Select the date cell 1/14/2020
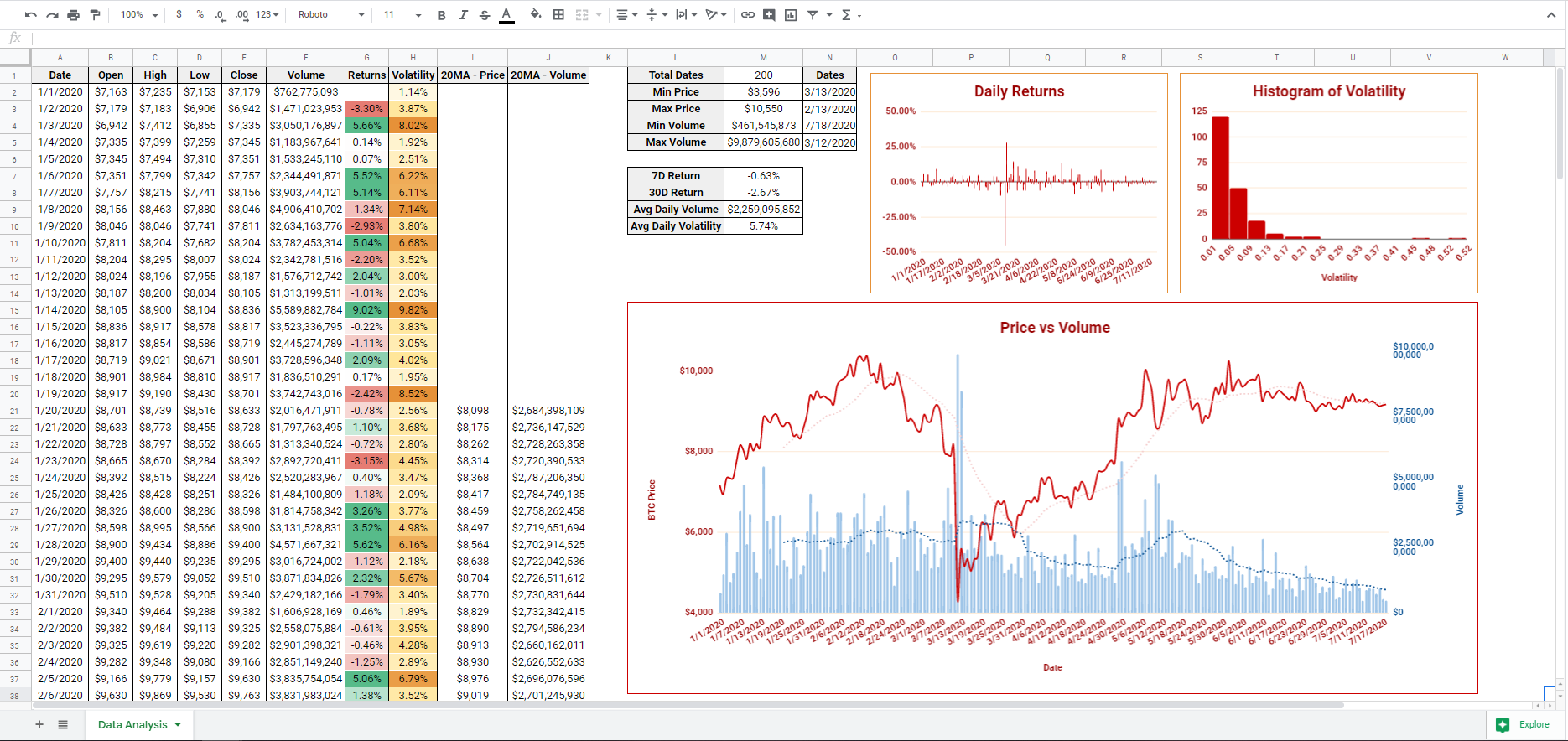 click(60, 310)
